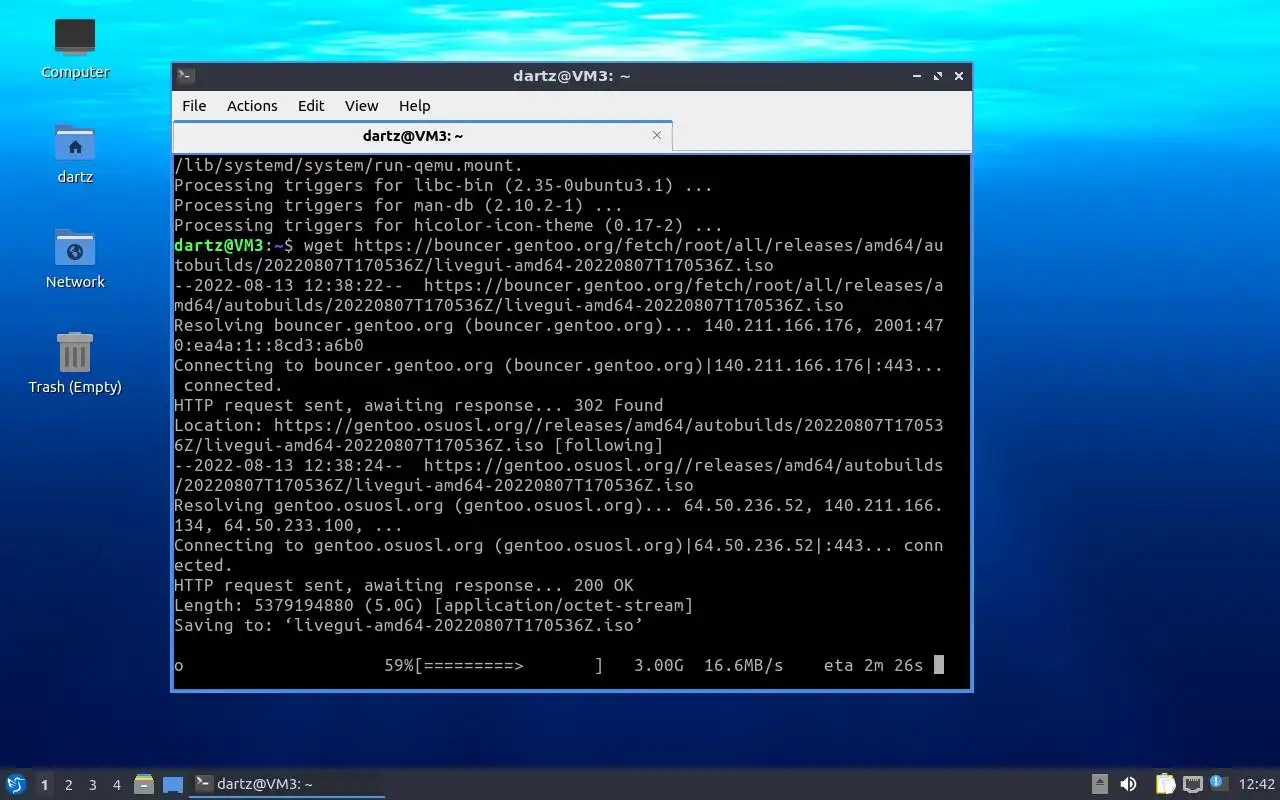Click the '16.6MB/s' download speed
This screenshot has height=800, width=1280.
[743, 665]
